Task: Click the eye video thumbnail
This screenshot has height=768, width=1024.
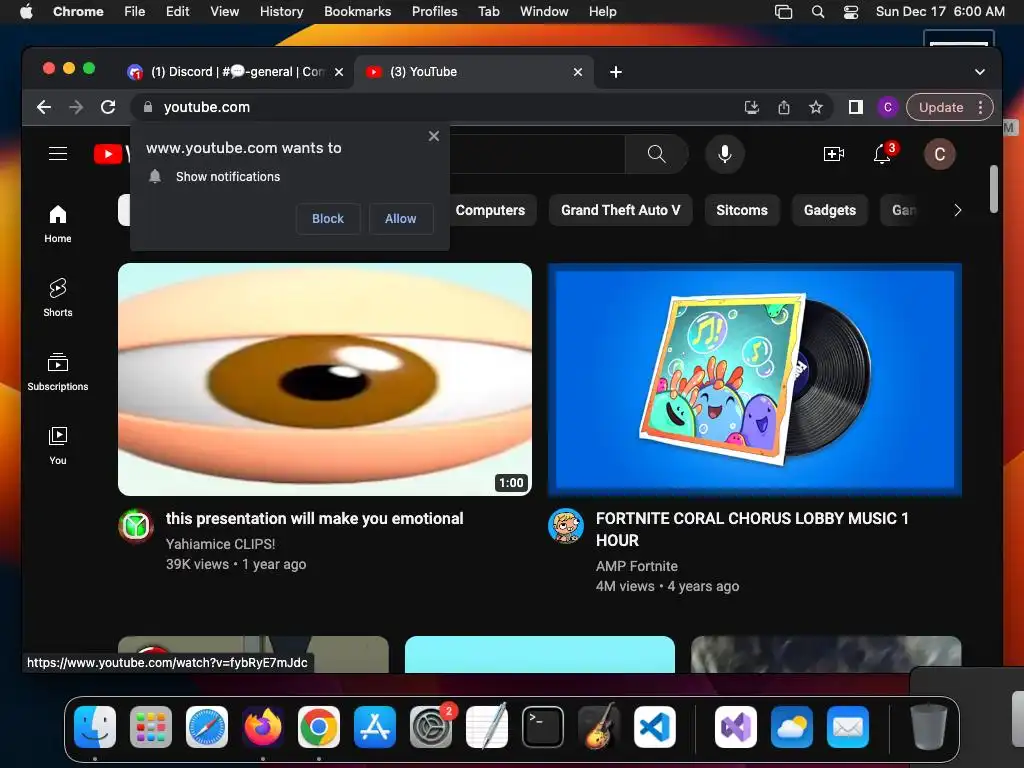Action: tap(325, 379)
